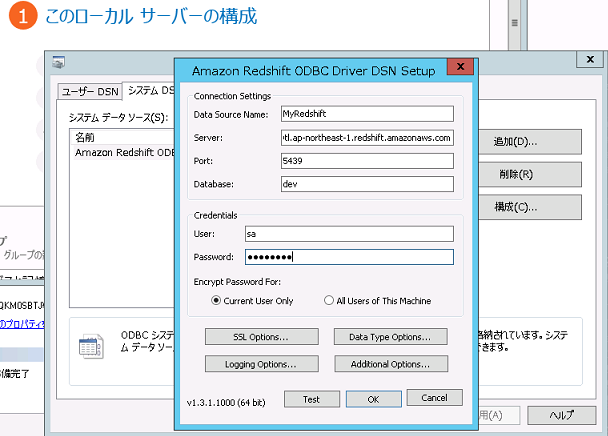
Task: Select Amazon Redshift ODBC entry in list
Action: [x=124, y=152]
